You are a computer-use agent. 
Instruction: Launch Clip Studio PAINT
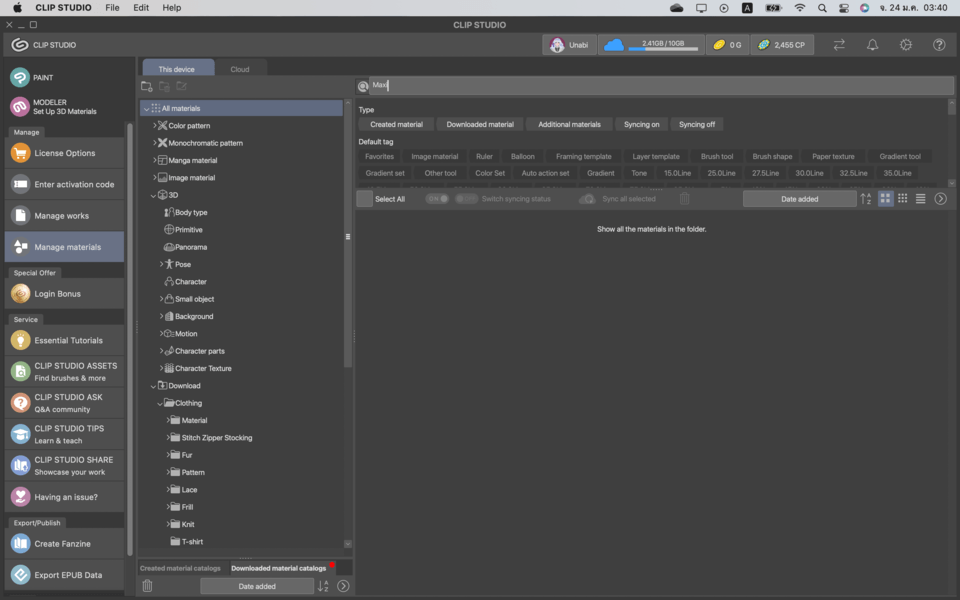[x=64, y=78]
